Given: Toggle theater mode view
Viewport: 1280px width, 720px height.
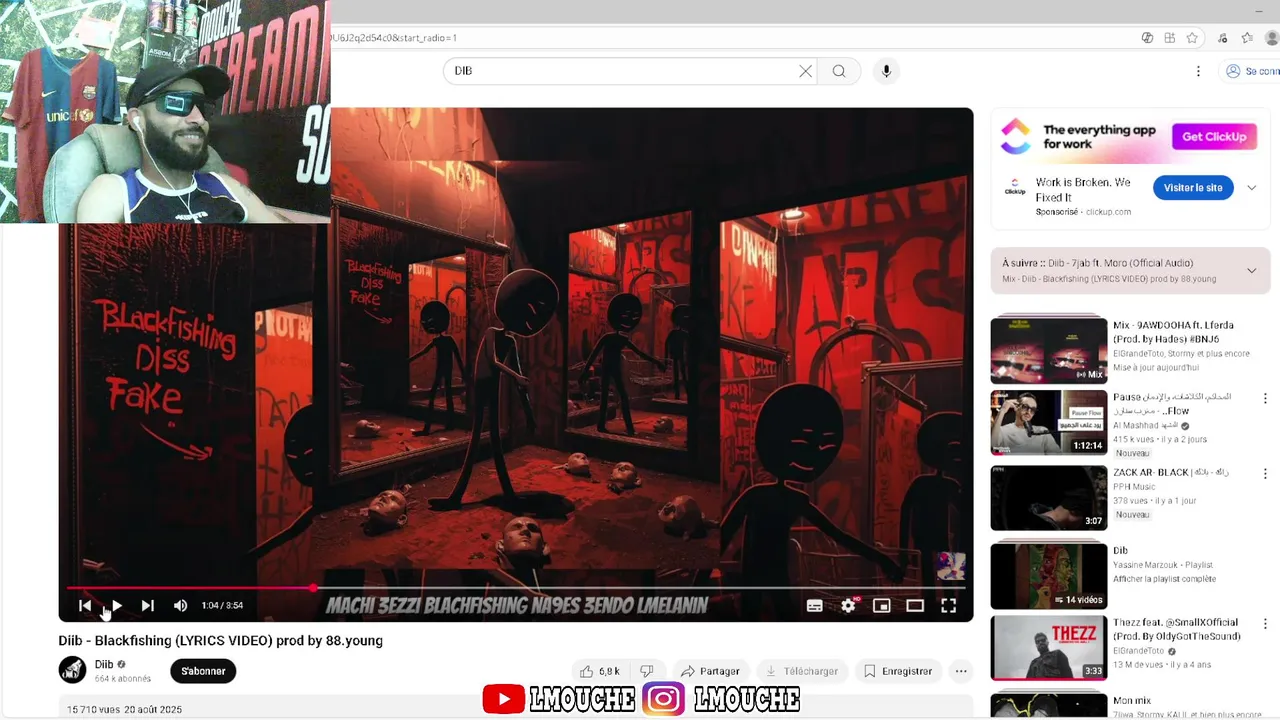Looking at the screenshot, I should tap(915, 605).
